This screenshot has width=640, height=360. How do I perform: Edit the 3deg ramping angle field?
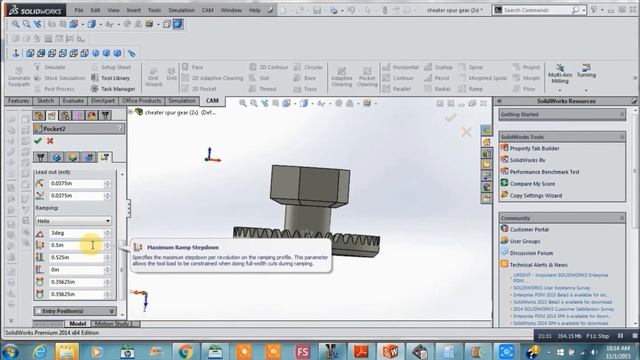point(76,233)
